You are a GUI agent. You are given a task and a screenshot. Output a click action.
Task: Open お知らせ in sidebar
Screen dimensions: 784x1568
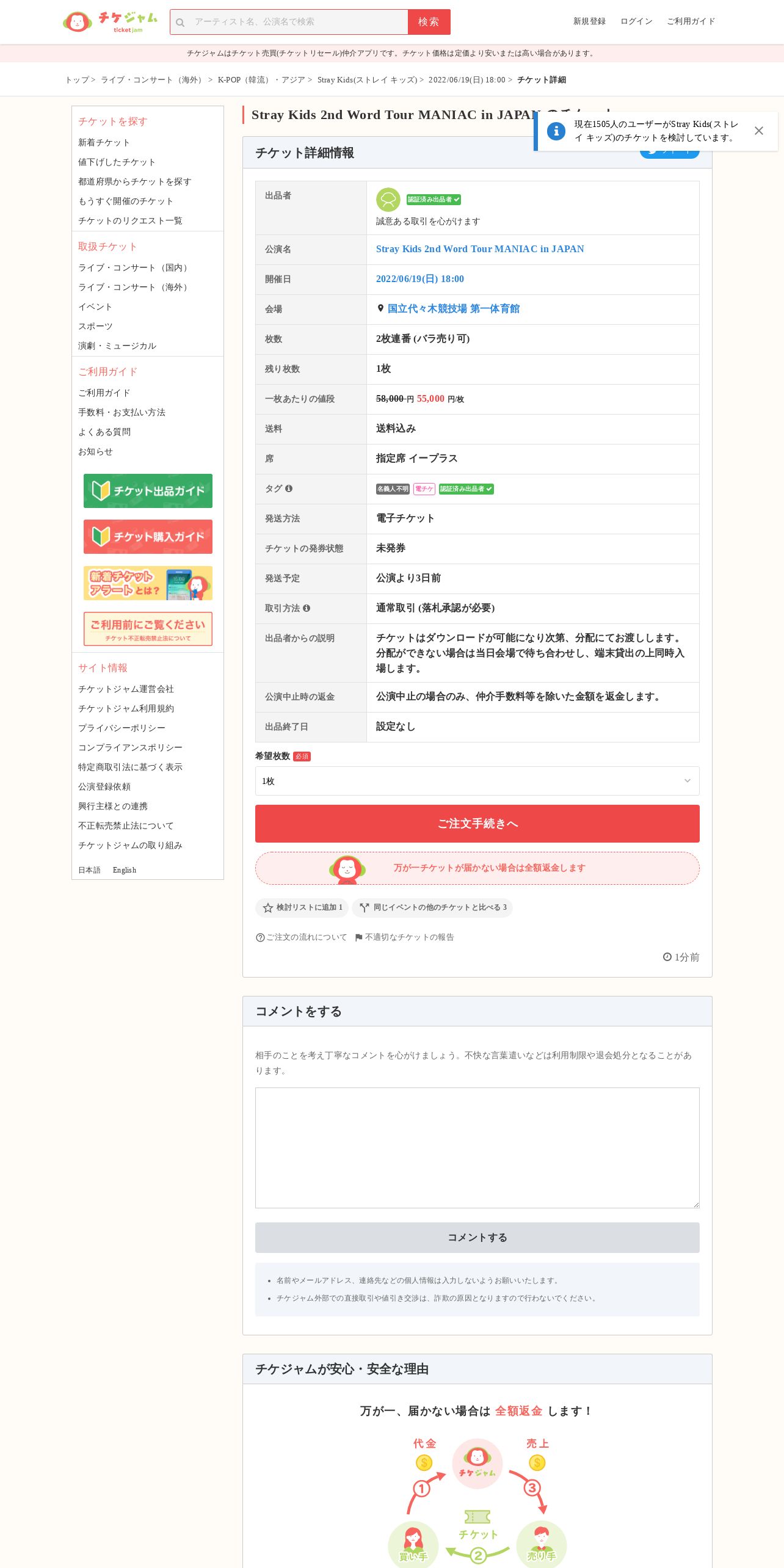[95, 452]
